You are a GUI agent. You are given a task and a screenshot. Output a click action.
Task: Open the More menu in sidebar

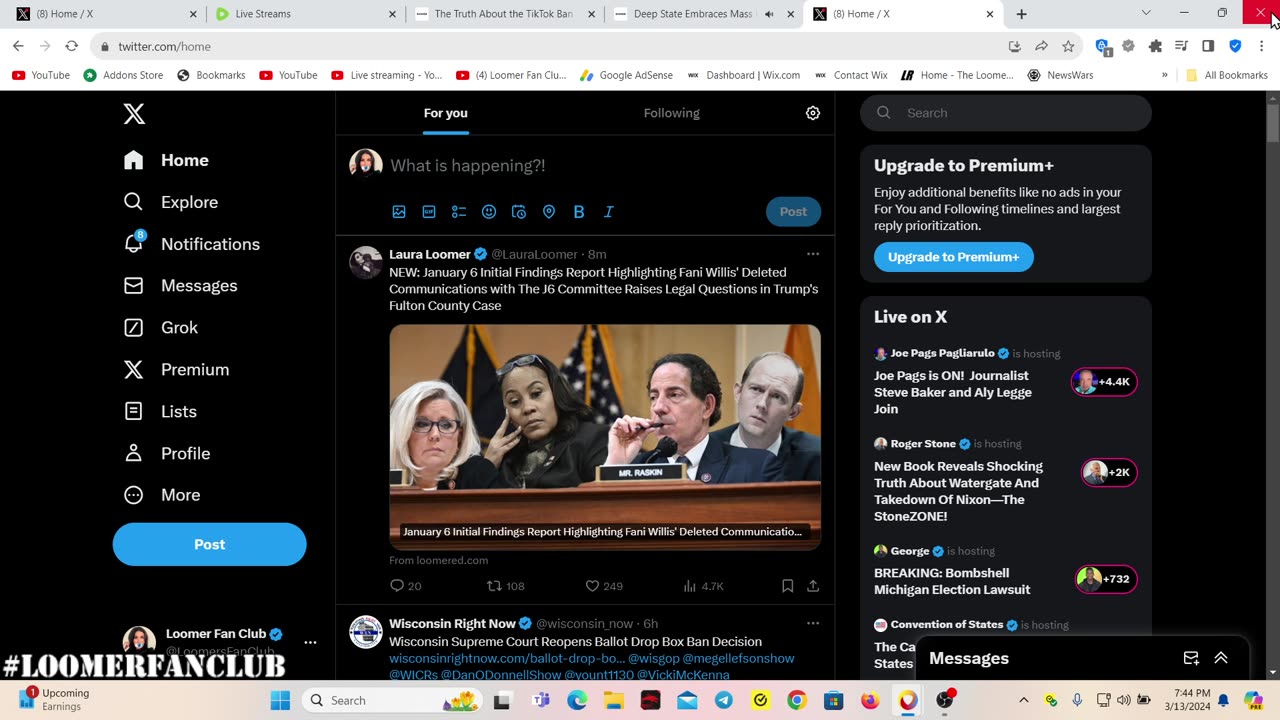(x=161, y=495)
